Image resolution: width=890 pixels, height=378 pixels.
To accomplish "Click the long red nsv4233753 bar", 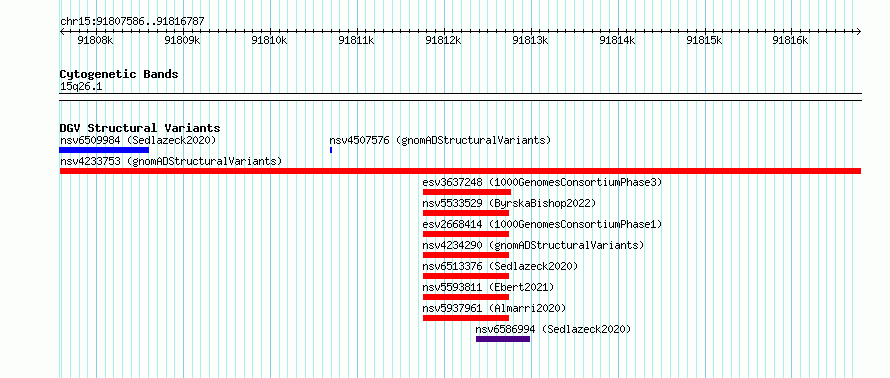I will [x=460, y=171].
